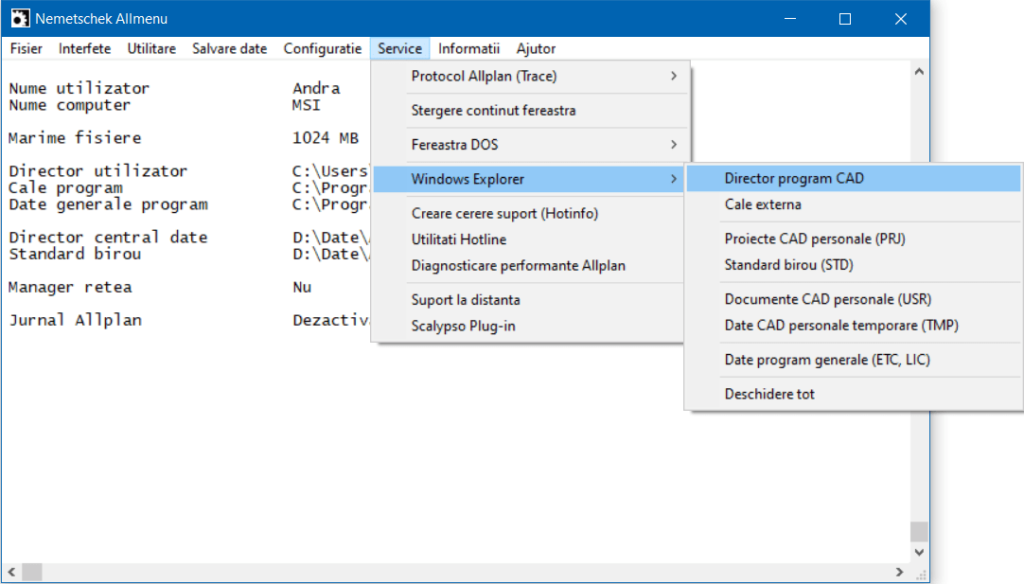The height and width of the screenshot is (584, 1024).
Task: Click the Nemetschek Allmenu title bar icon
Action: click(x=20, y=18)
